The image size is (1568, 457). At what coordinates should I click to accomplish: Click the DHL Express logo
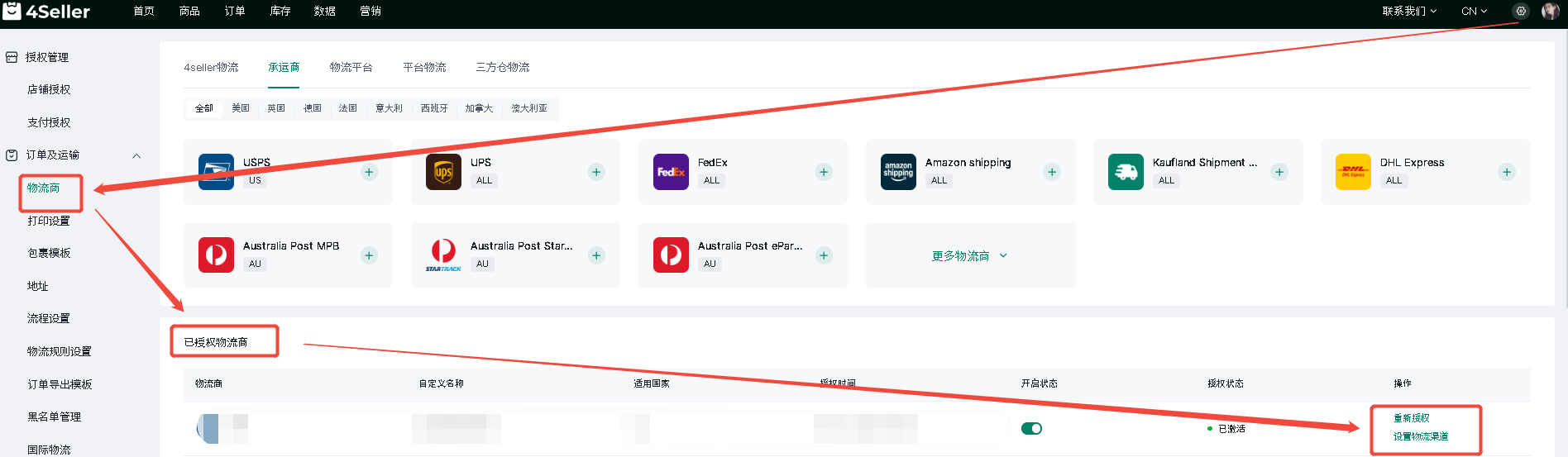pos(1353,172)
